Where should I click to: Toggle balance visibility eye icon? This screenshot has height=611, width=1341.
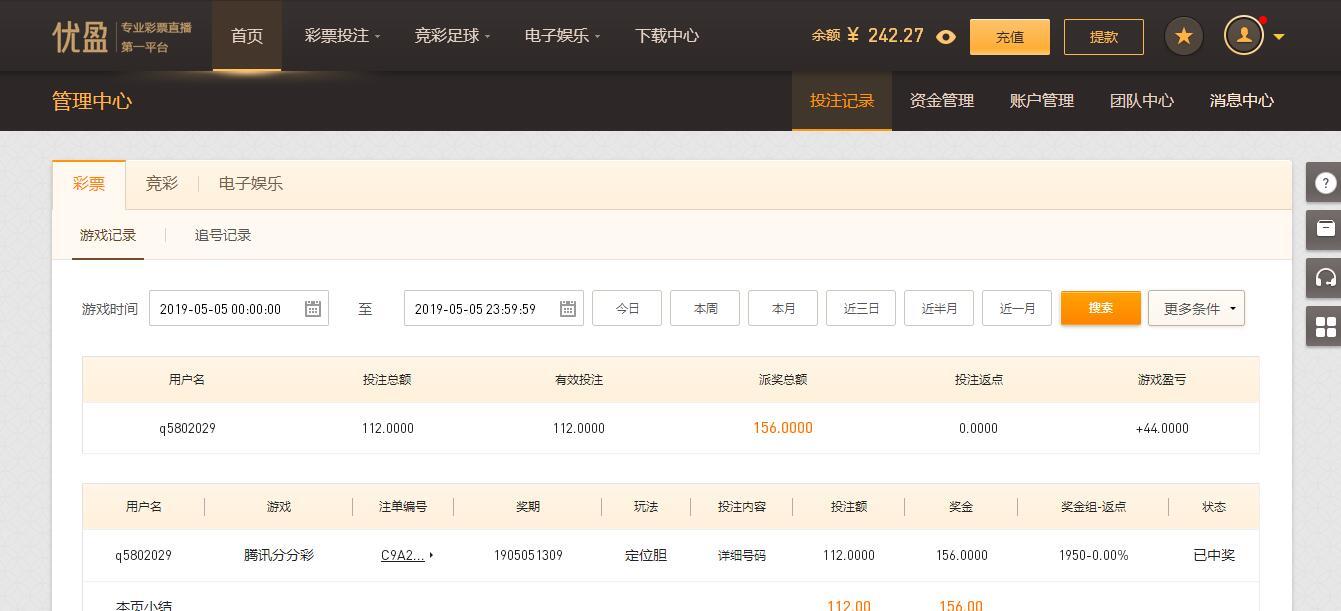[x=946, y=37]
